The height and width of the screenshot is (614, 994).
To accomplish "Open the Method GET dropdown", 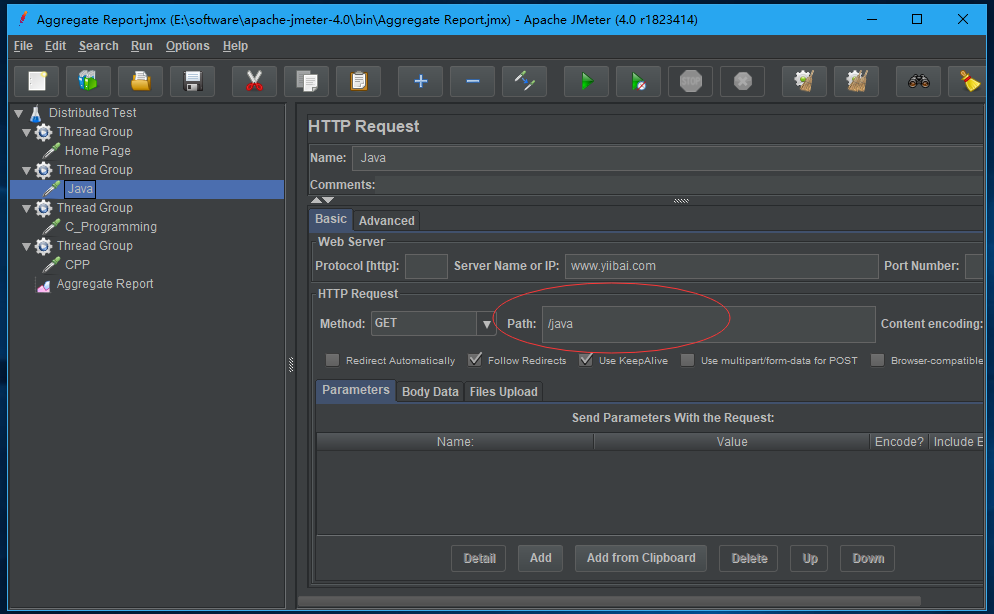I will point(487,324).
